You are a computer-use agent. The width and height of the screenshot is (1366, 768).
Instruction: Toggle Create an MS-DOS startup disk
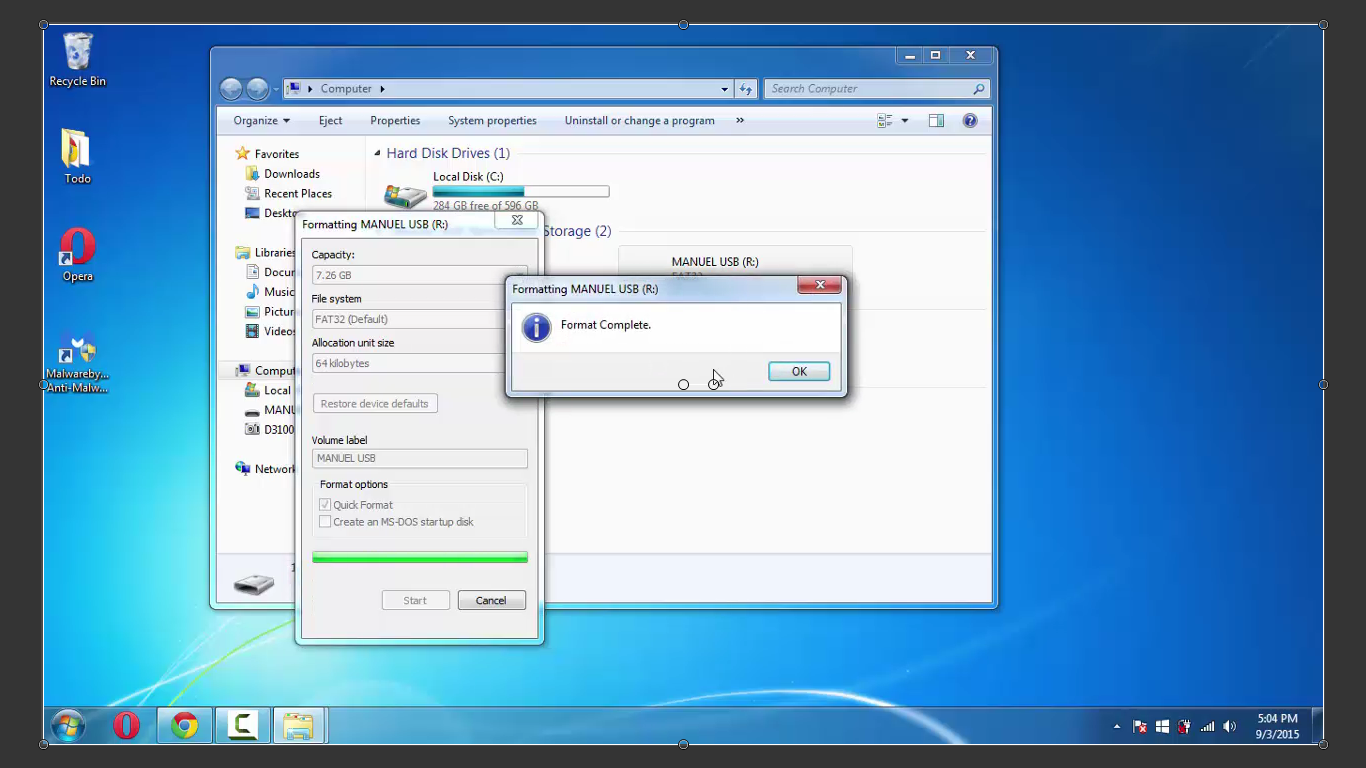coord(325,522)
